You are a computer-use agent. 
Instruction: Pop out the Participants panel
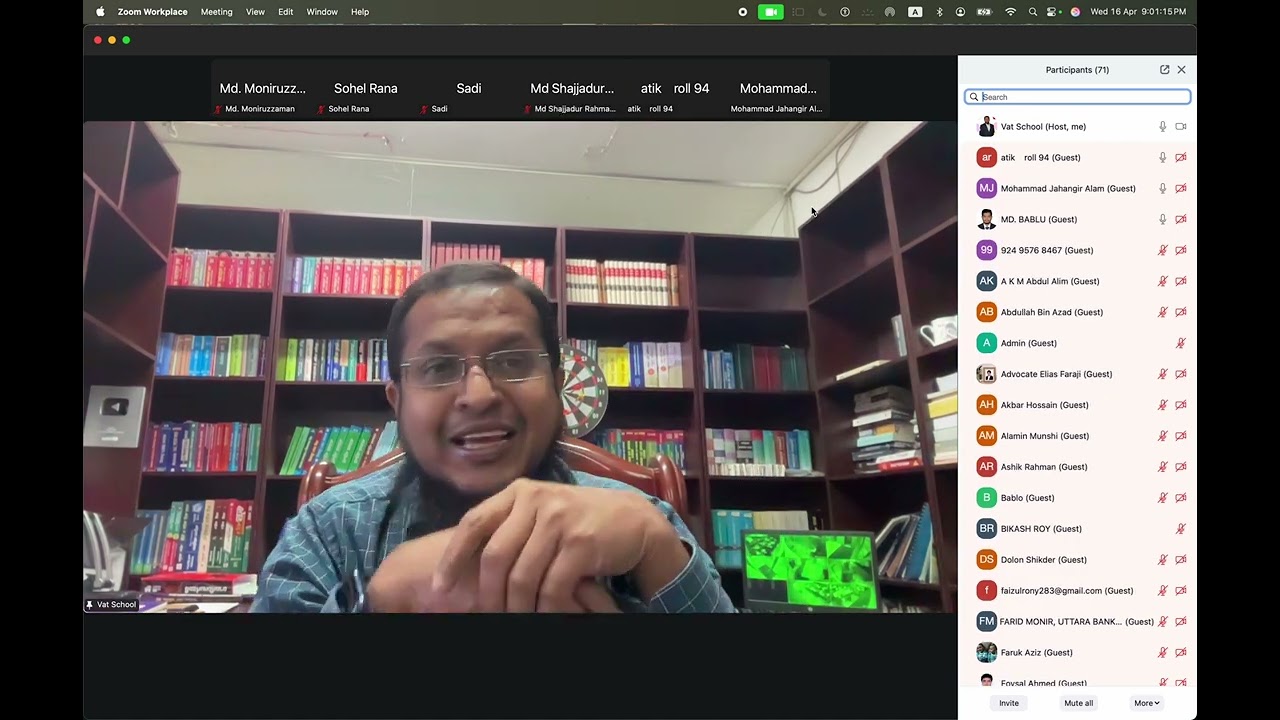pos(1164,70)
